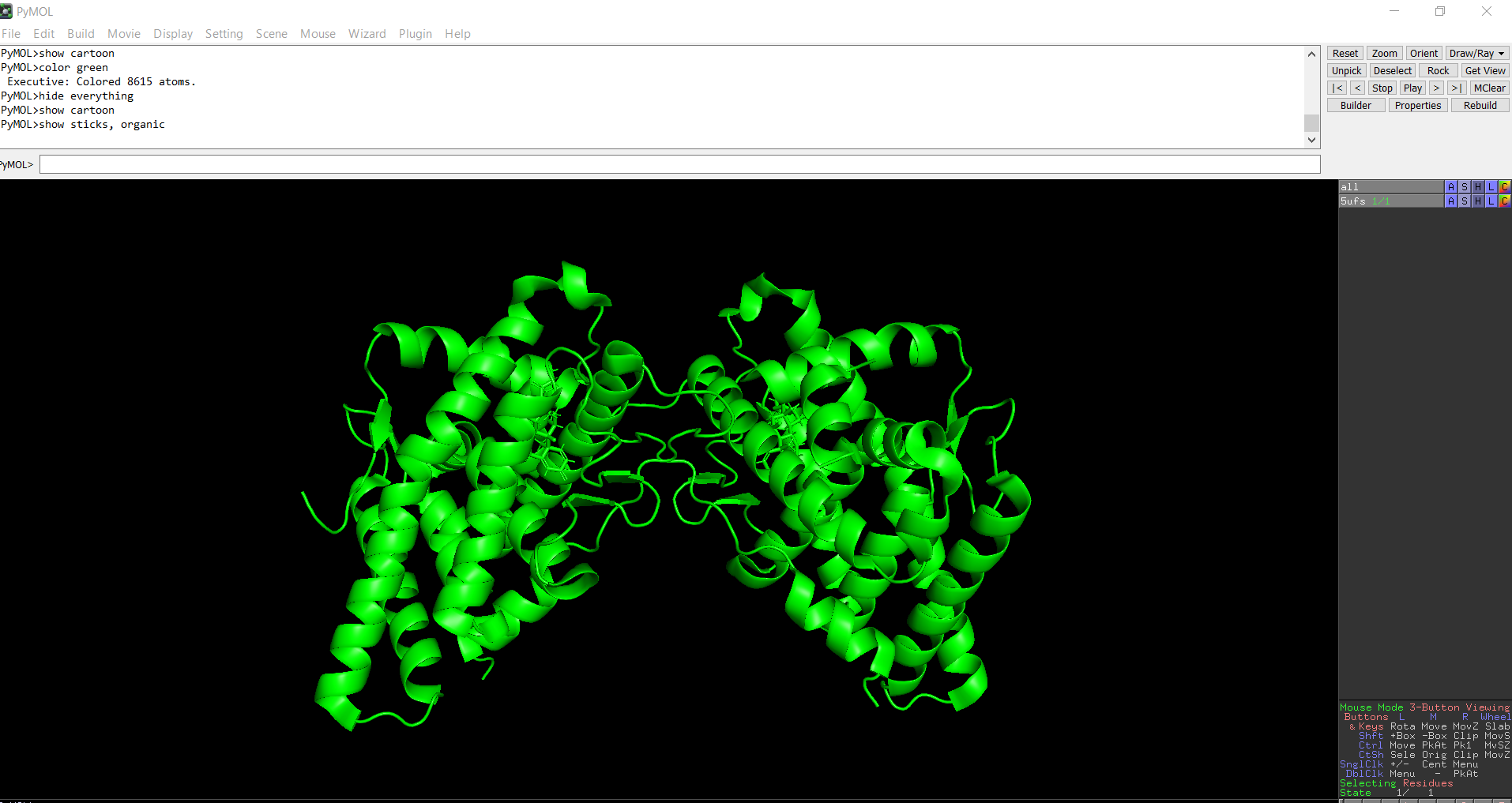Click the Deselect button

1393,71
